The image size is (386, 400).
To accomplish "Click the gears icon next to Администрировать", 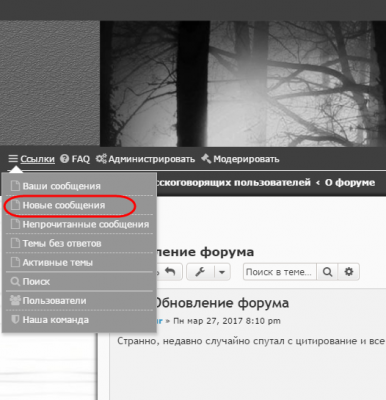I will click(101, 159).
